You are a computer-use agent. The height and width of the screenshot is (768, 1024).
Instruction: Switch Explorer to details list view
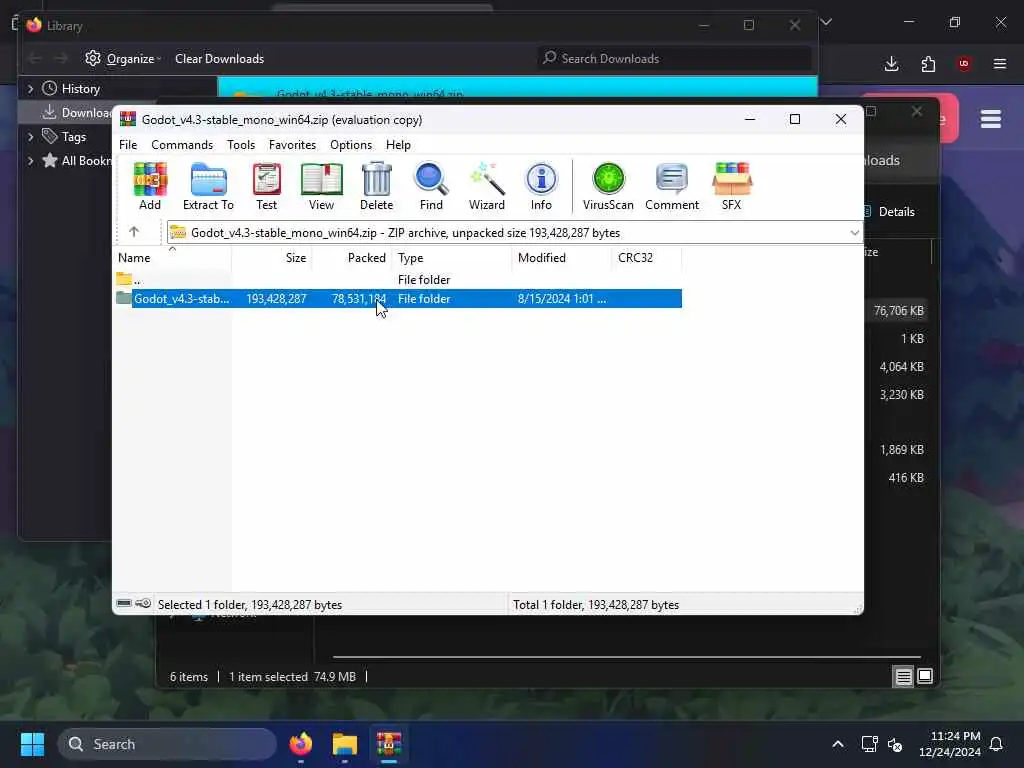coord(903,676)
